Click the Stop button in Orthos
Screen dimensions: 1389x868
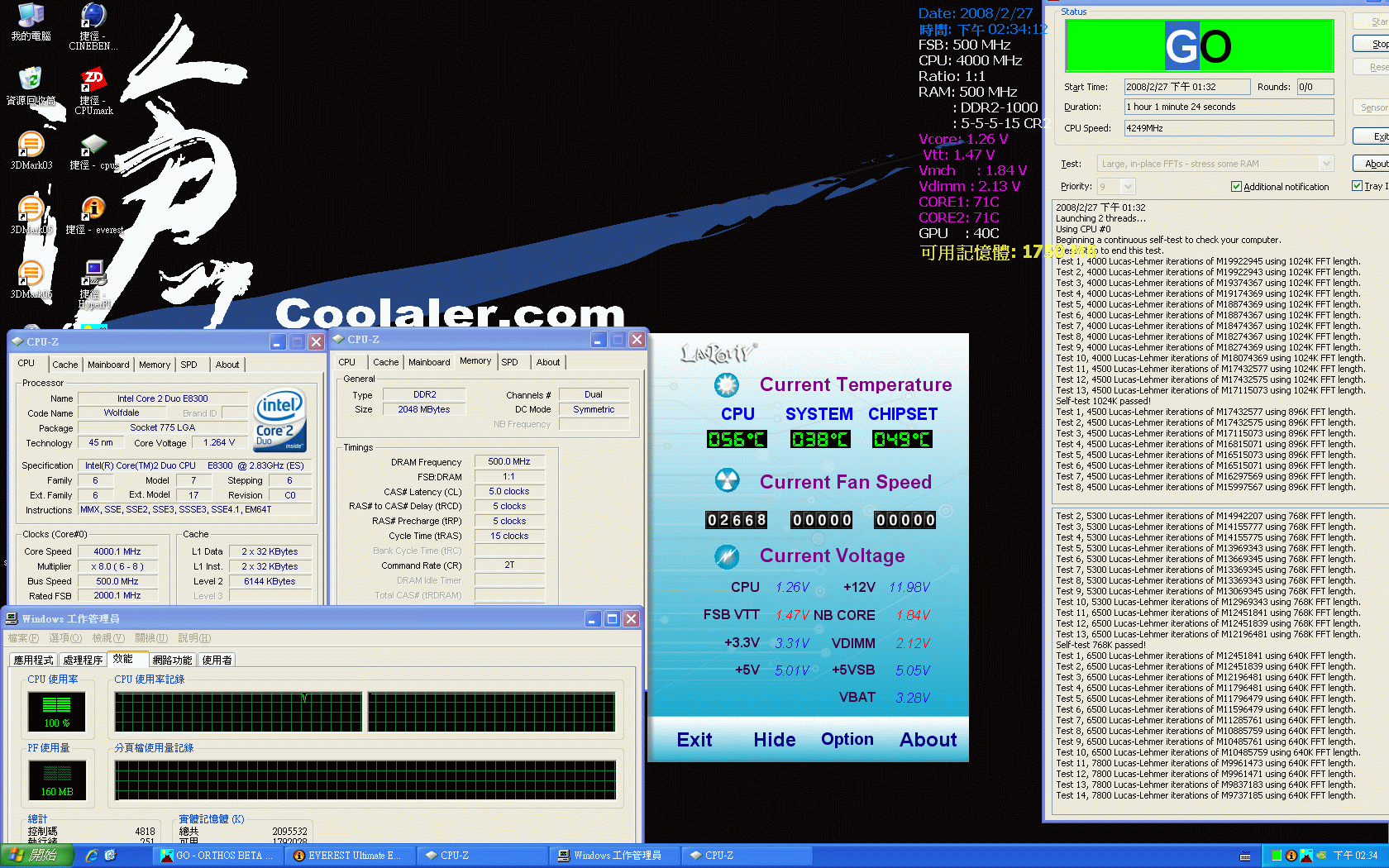[x=1372, y=44]
